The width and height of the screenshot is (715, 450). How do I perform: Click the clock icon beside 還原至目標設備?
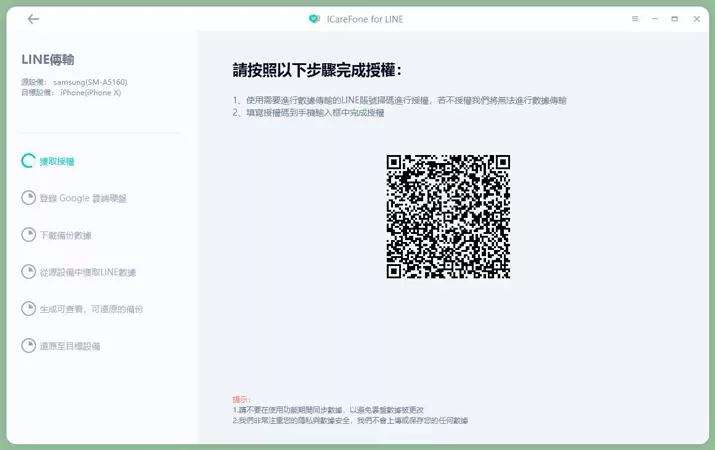28,346
